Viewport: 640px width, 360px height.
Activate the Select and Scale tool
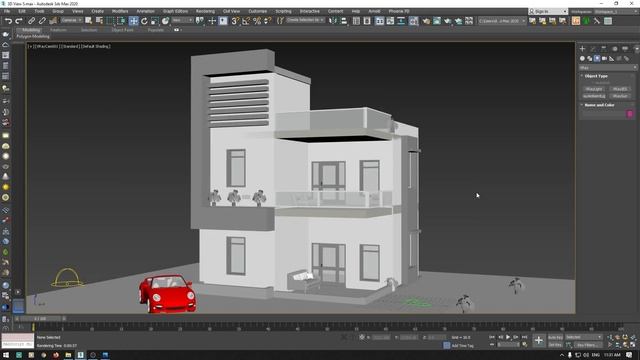pyautogui.click(x=155, y=21)
